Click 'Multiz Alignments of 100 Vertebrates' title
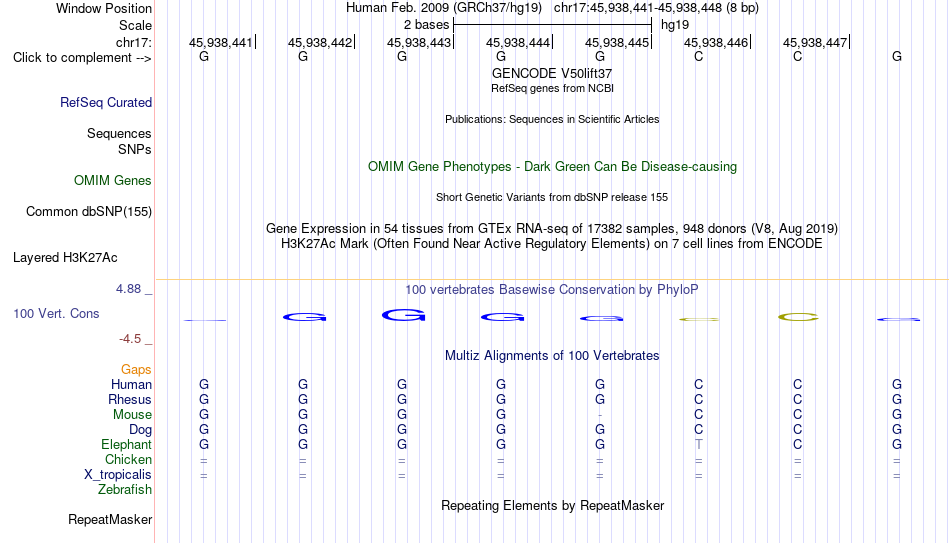The image size is (950, 543). [x=552, y=356]
